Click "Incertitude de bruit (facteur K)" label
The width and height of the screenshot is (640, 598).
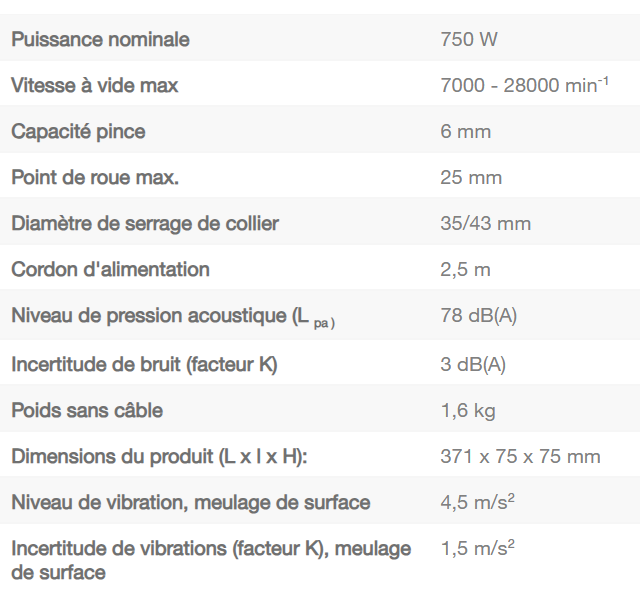[144, 364]
